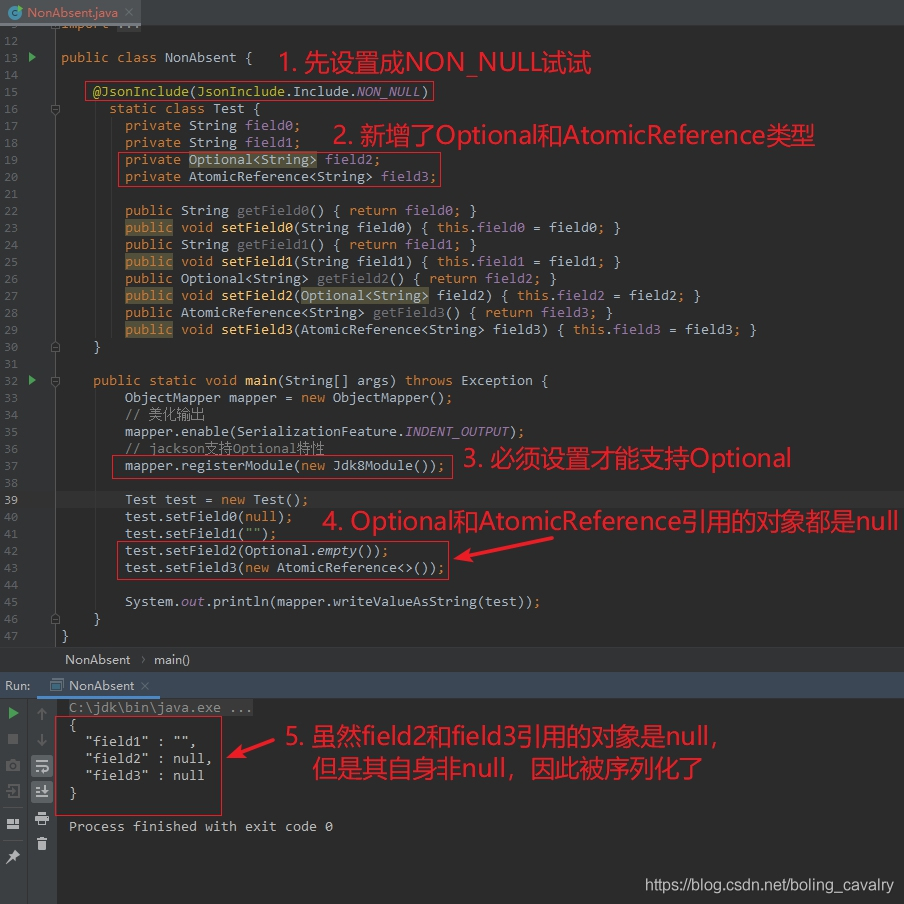Toggle soft-wrap in the console output
The width and height of the screenshot is (904, 904).
(42, 766)
